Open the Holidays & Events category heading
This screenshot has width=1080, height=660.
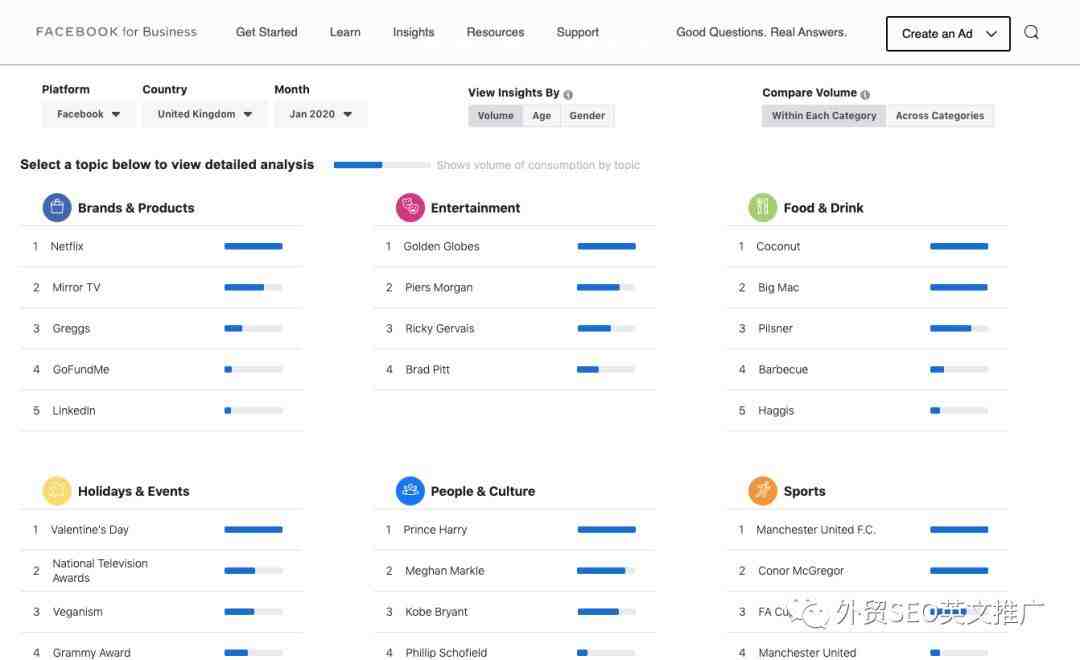coord(134,491)
